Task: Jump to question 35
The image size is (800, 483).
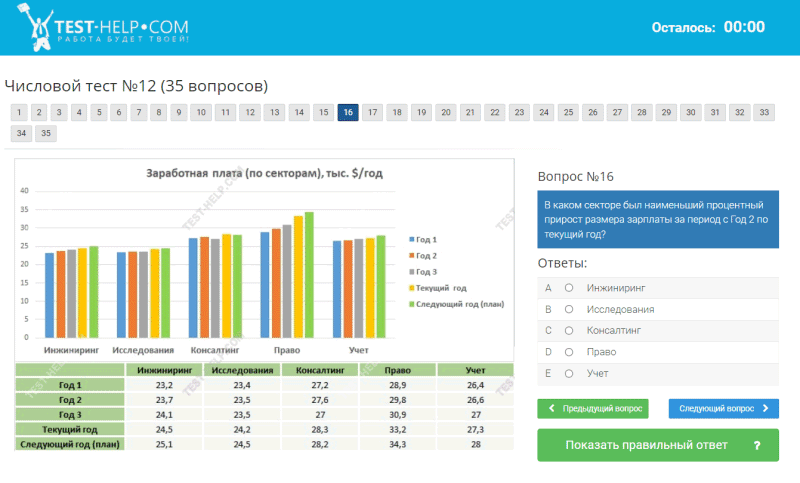Action: pos(46,132)
